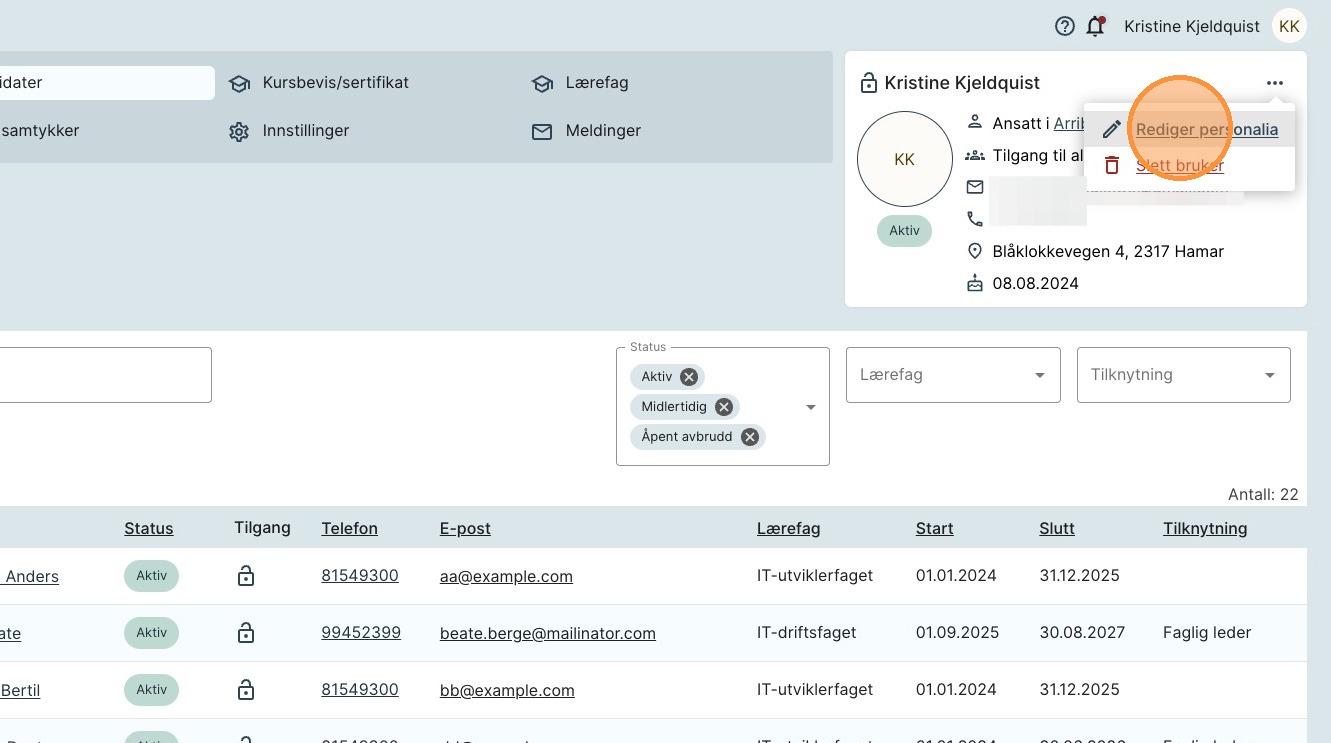Expand the Status filter dropdown

tap(811, 407)
